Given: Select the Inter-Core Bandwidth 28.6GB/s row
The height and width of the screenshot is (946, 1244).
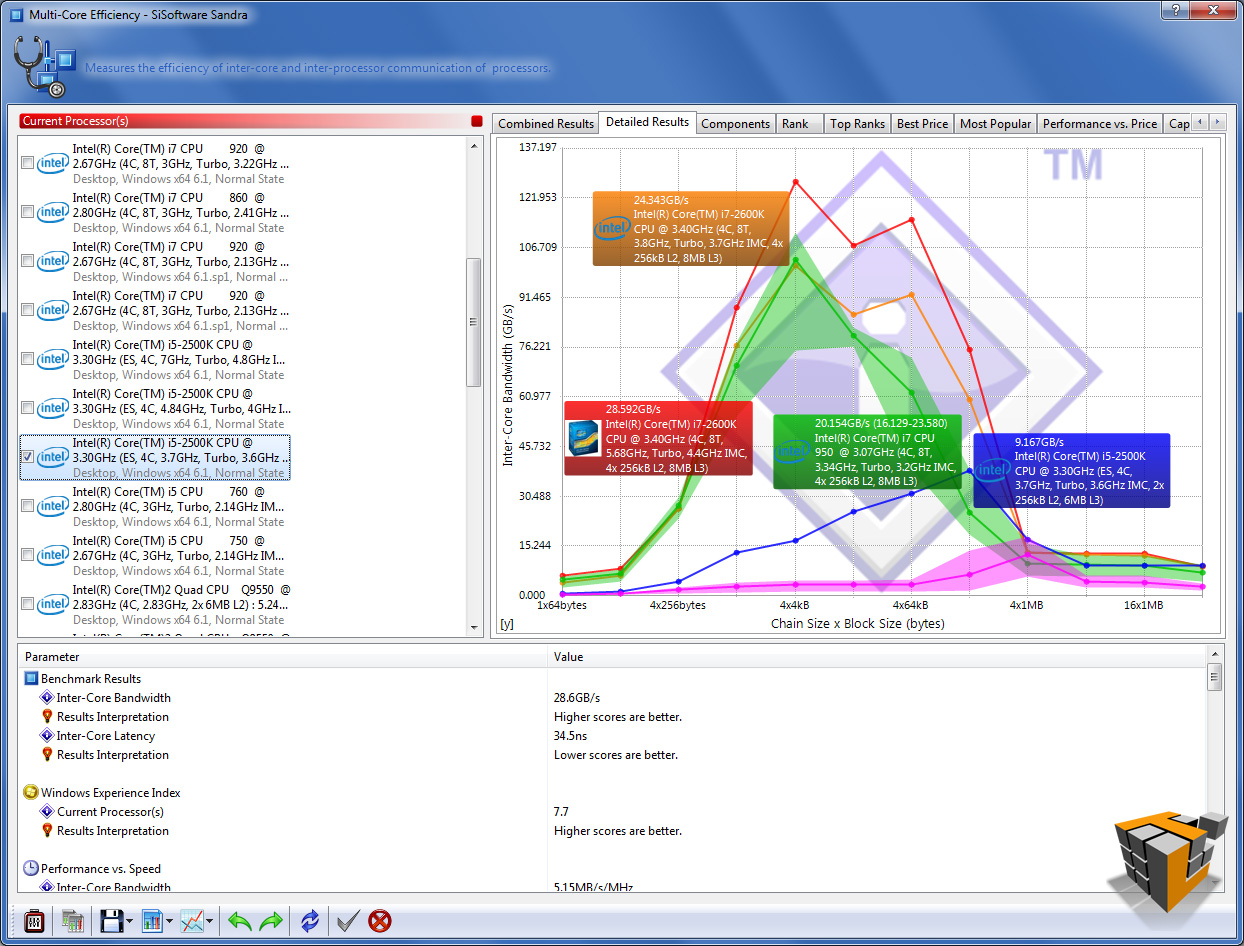Looking at the screenshot, I should click(x=612, y=698).
